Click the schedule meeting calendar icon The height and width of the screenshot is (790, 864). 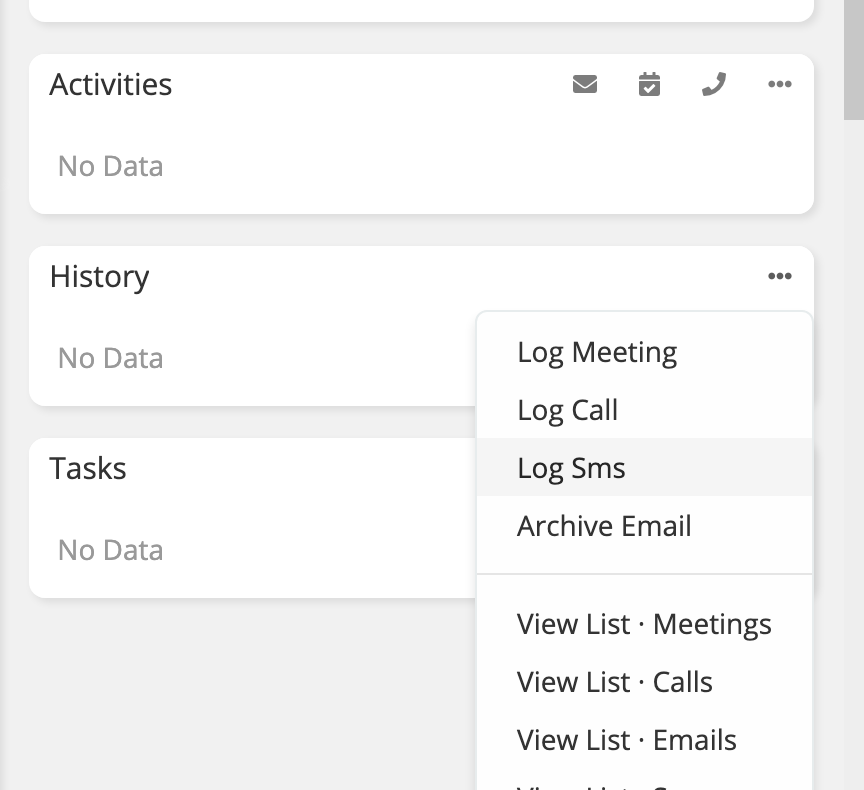click(649, 85)
